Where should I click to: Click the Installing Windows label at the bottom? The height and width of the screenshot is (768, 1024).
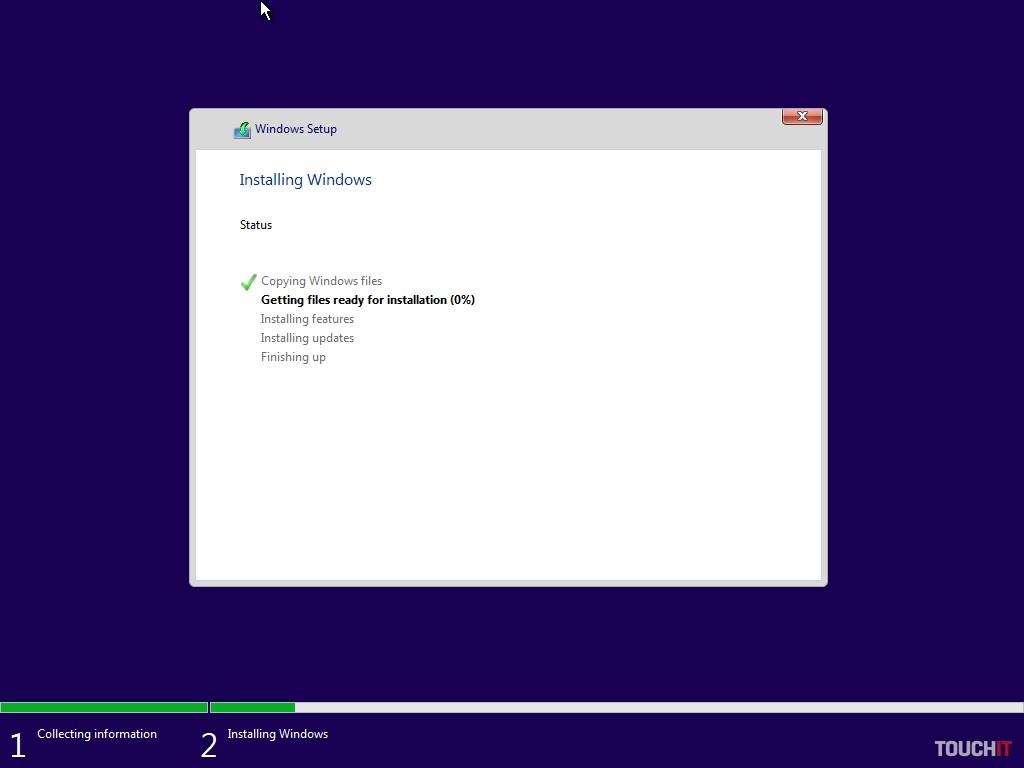[277, 734]
